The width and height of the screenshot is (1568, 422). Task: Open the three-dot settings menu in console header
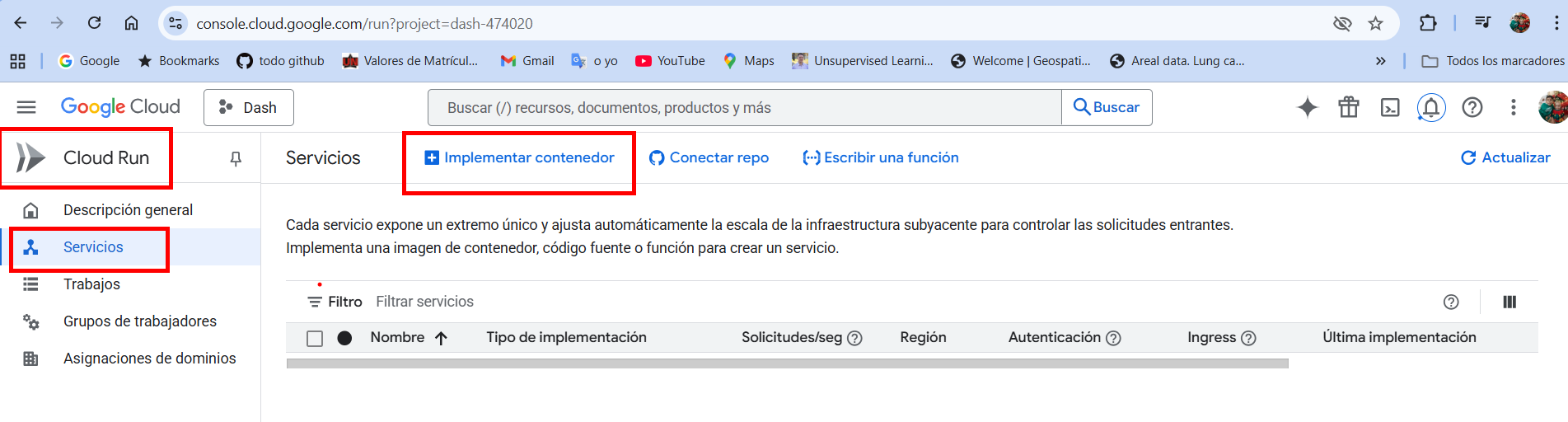pos(1513,107)
